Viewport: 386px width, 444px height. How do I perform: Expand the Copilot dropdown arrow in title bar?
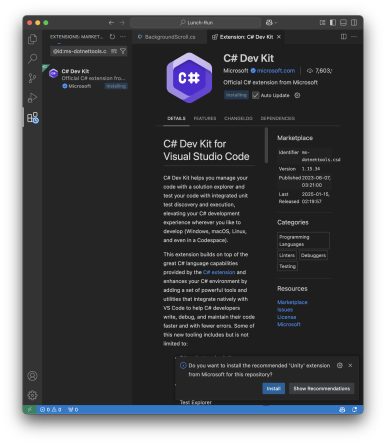coord(275,23)
